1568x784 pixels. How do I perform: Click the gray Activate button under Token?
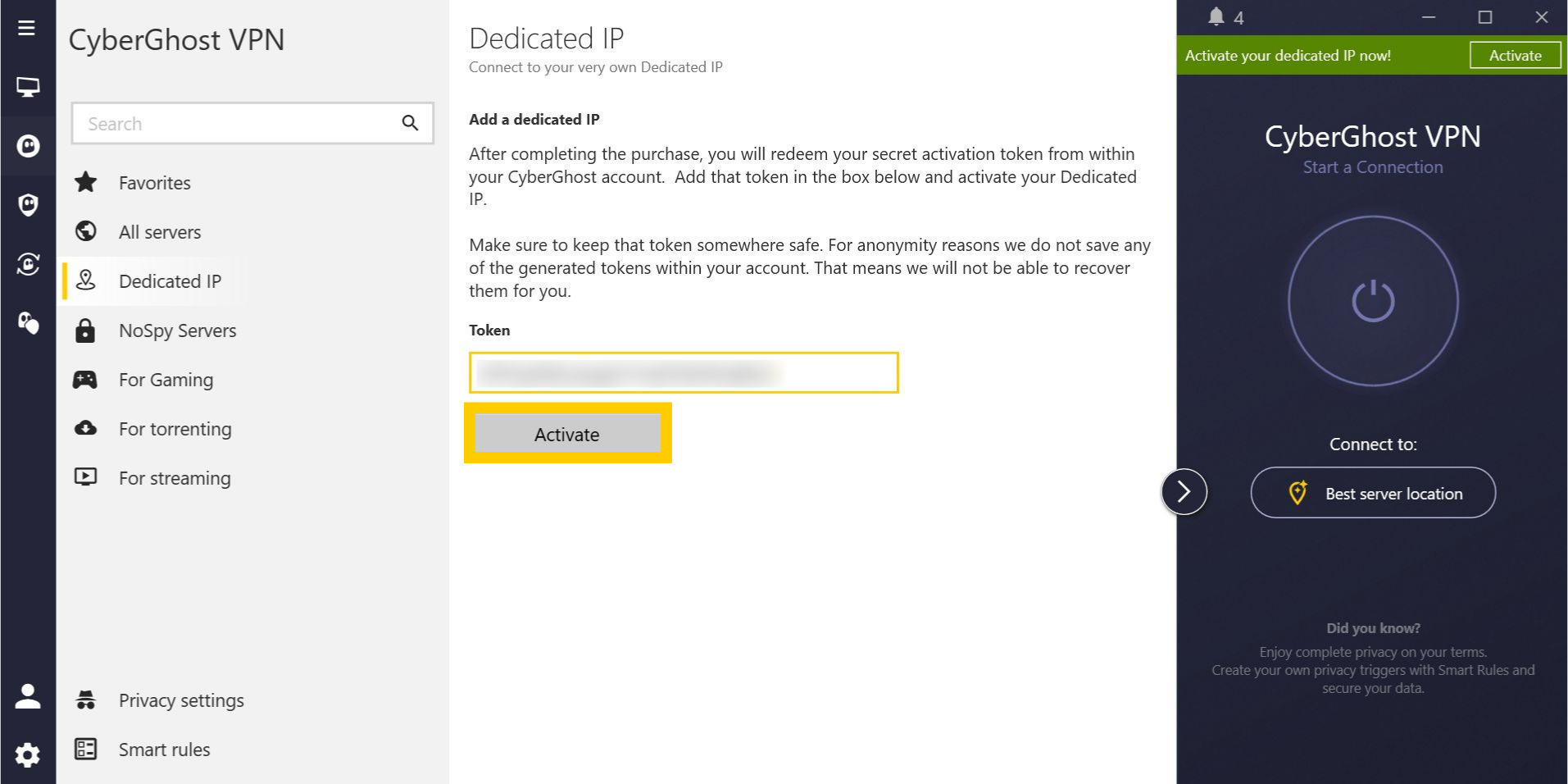coord(567,434)
